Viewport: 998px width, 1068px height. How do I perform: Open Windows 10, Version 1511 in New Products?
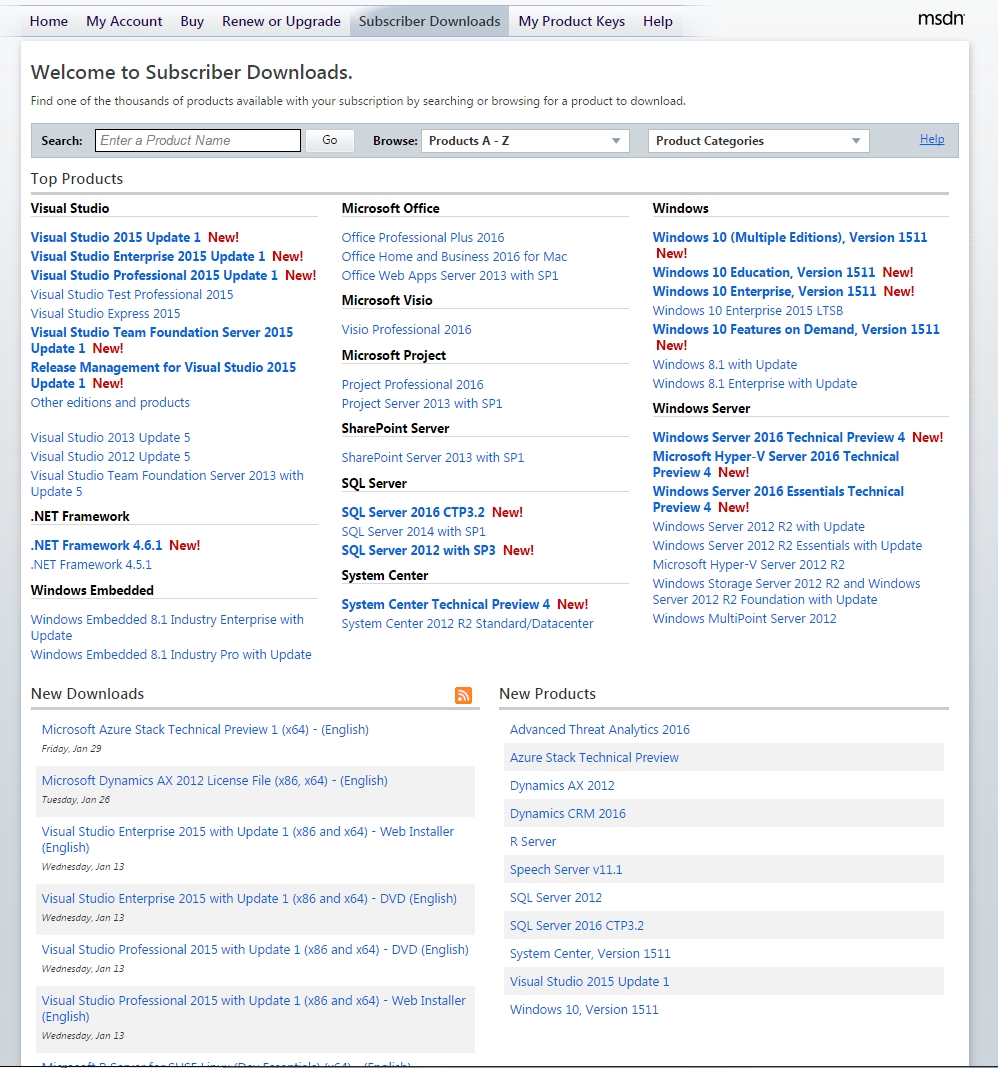point(584,1010)
